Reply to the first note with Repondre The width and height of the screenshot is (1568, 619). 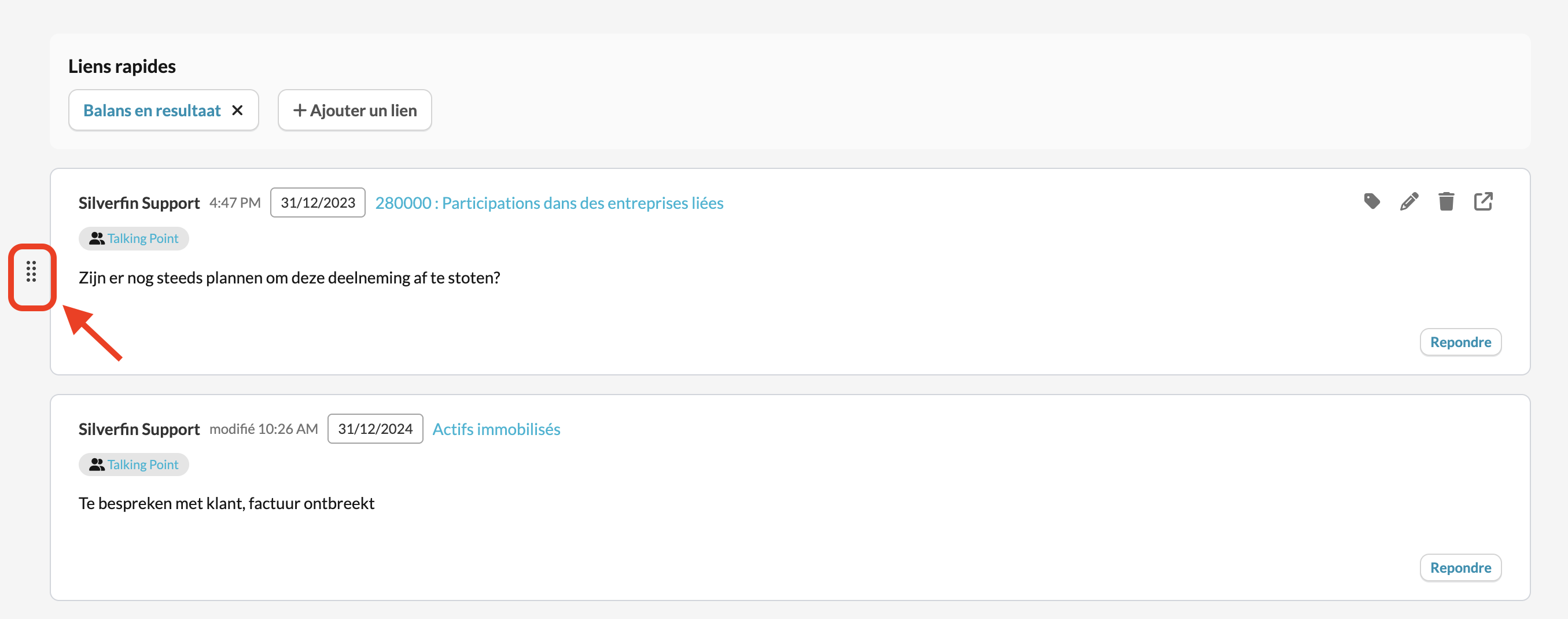click(1460, 342)
